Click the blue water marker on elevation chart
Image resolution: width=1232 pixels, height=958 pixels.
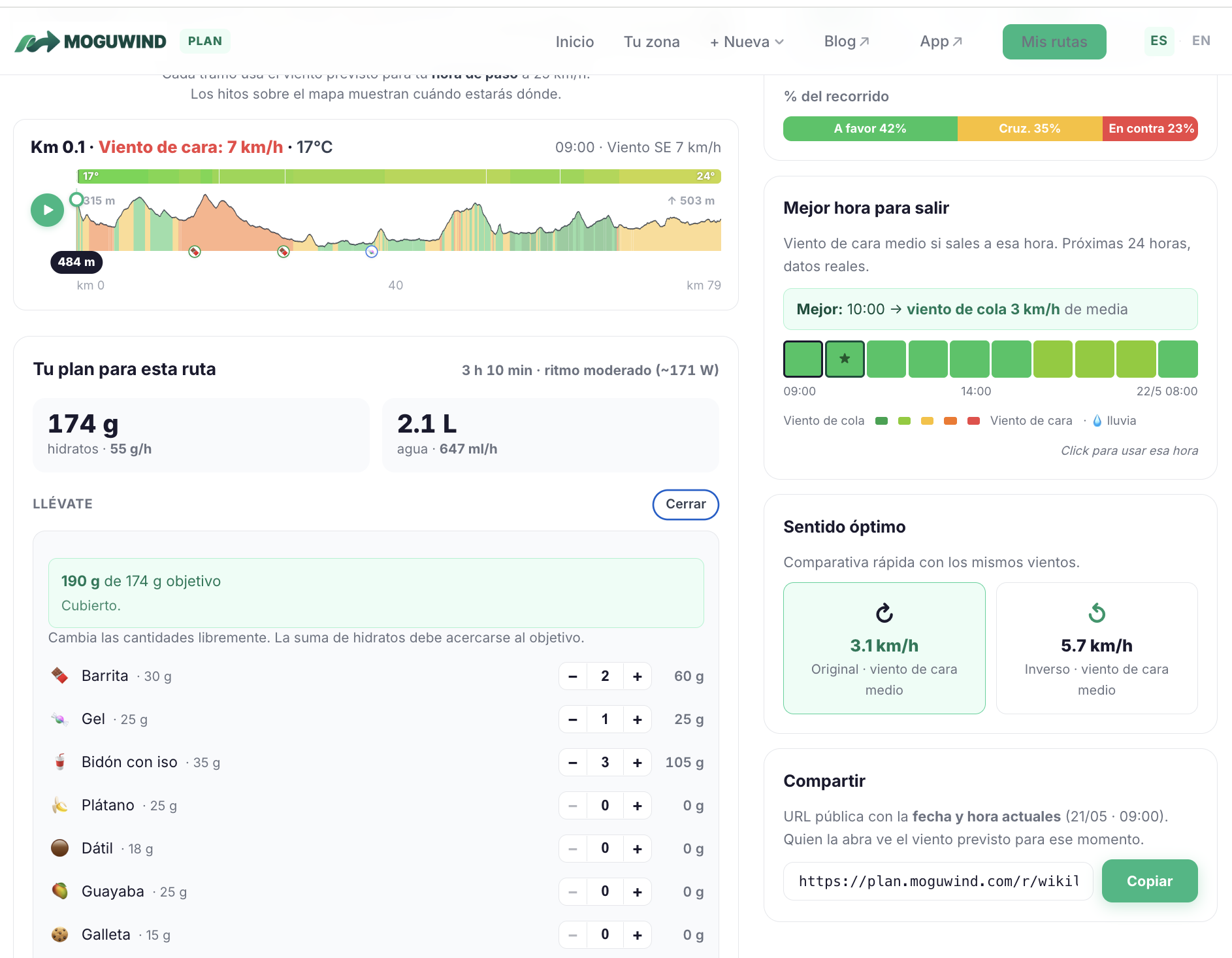pos(372,252)
